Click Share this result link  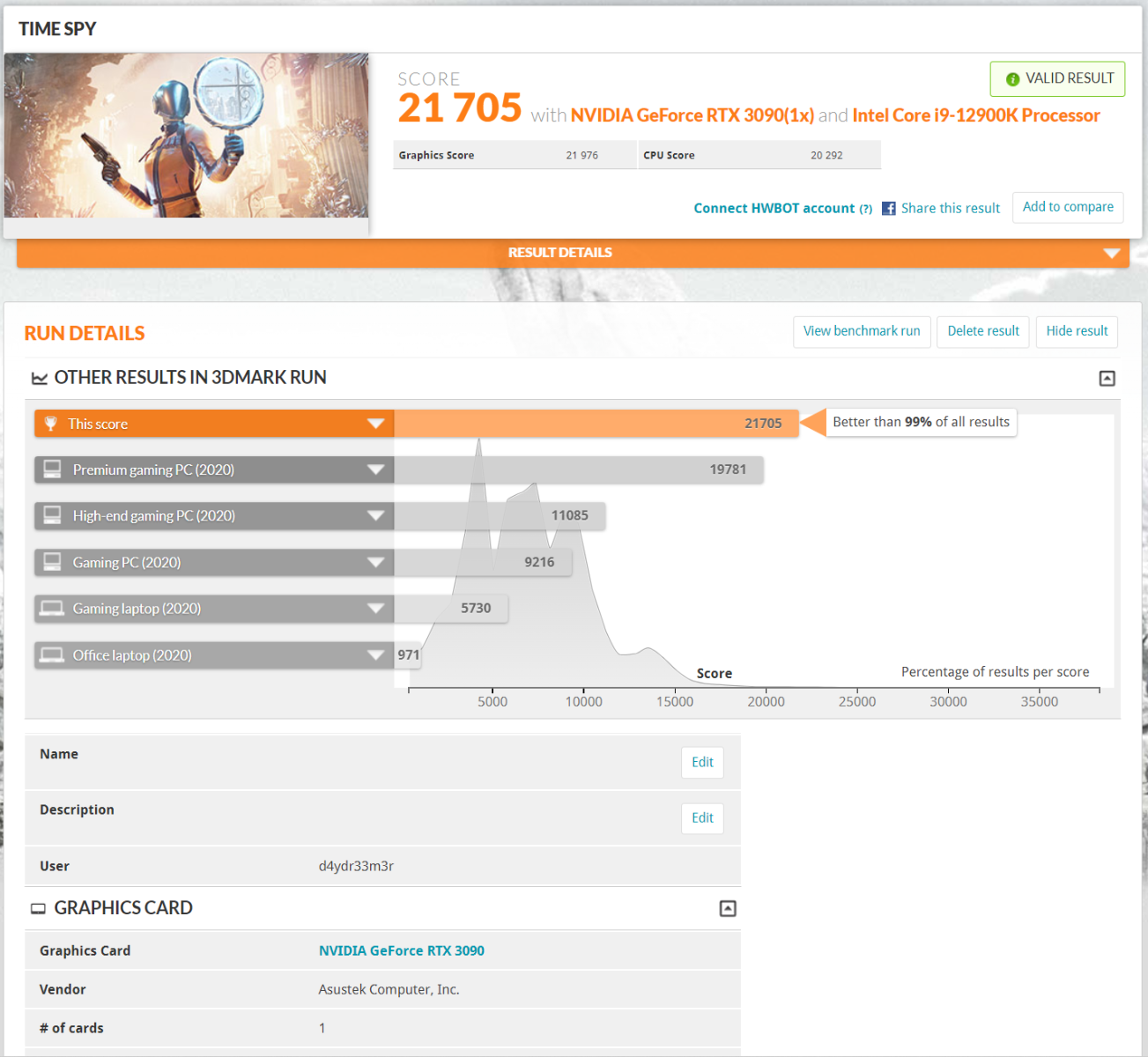[x=951, y=209]
